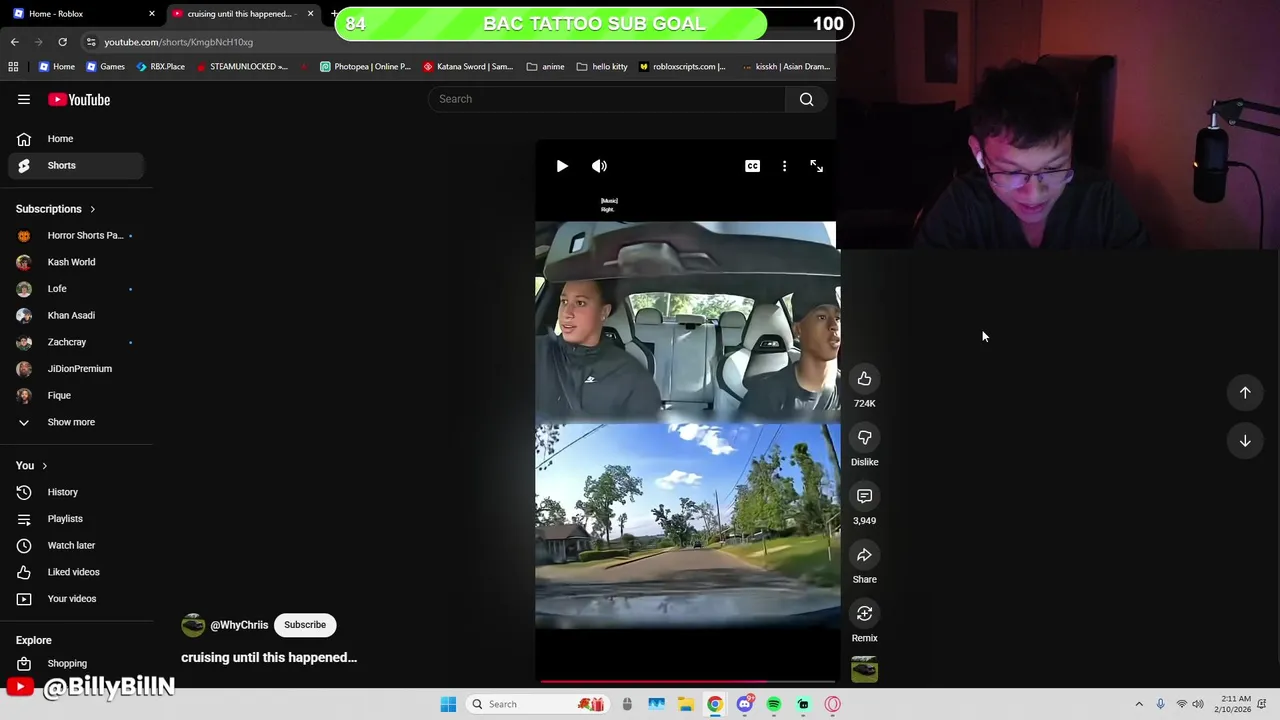1280x720 pixels.
Task: Open the JiDionPremium subscription
Action: click(76, 369)
